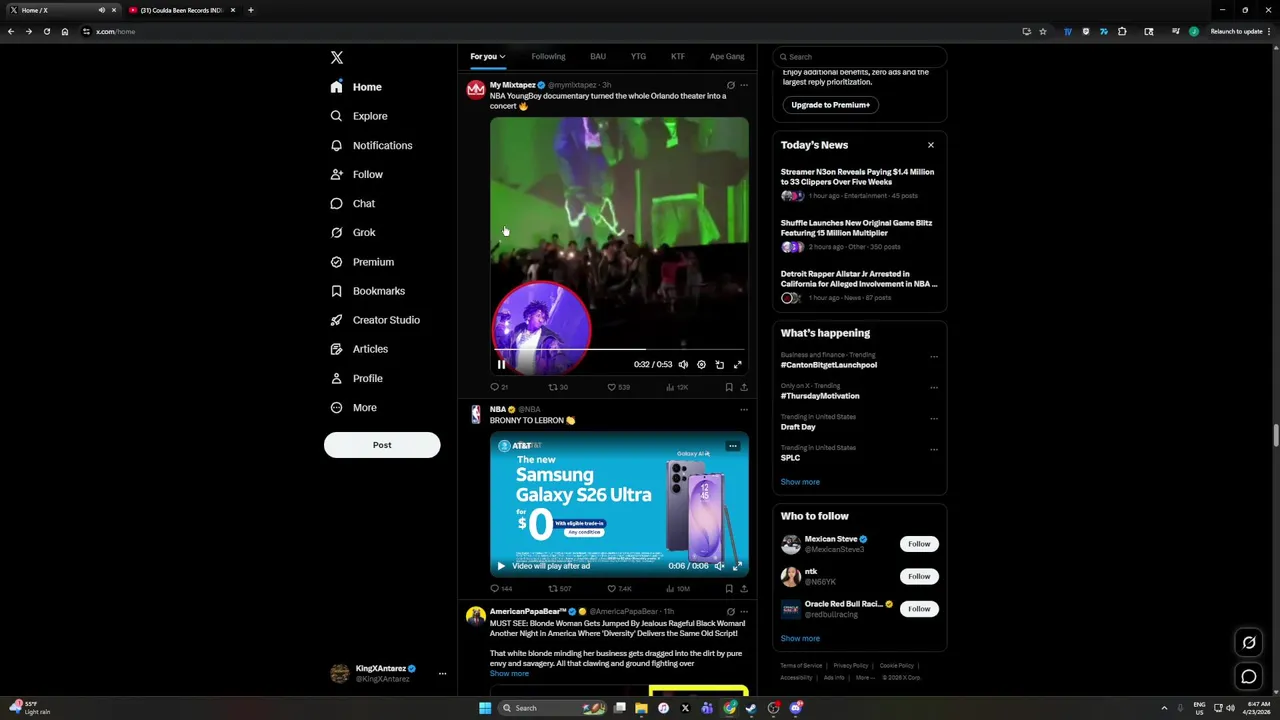
Task: Open ad options menu on Samsung video
Action: (x=732, y=446)
